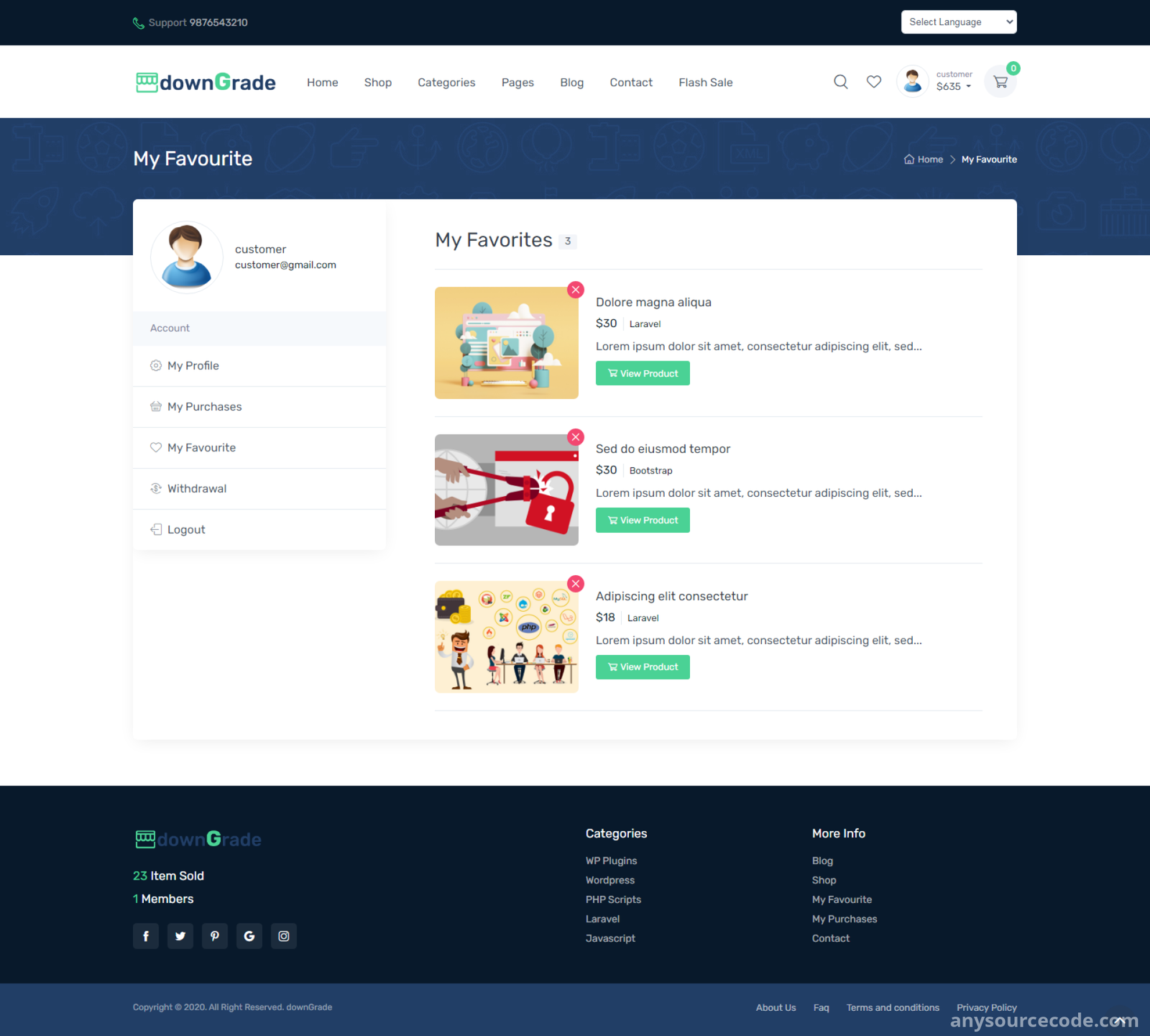Click the Dolore magna aliqua title

click(653, 302)
